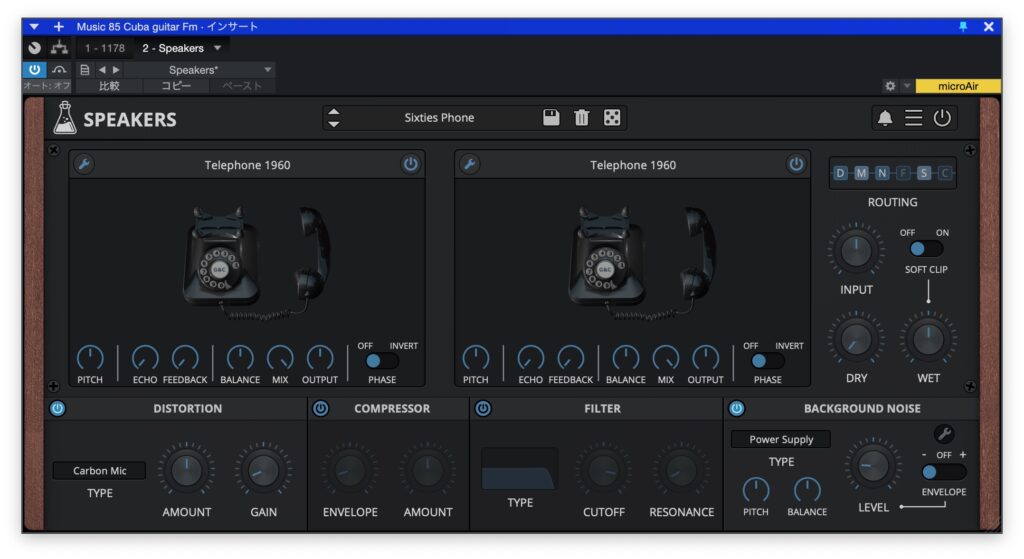The image size is (1024, 559).
Task: Delete the preset with the trash icon
Action: 581,118
